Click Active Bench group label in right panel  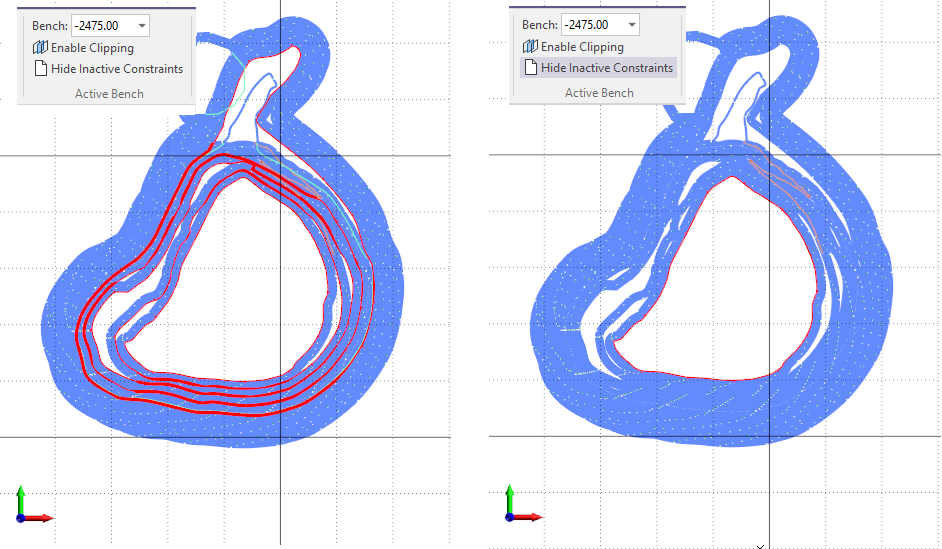pos(599,93)
